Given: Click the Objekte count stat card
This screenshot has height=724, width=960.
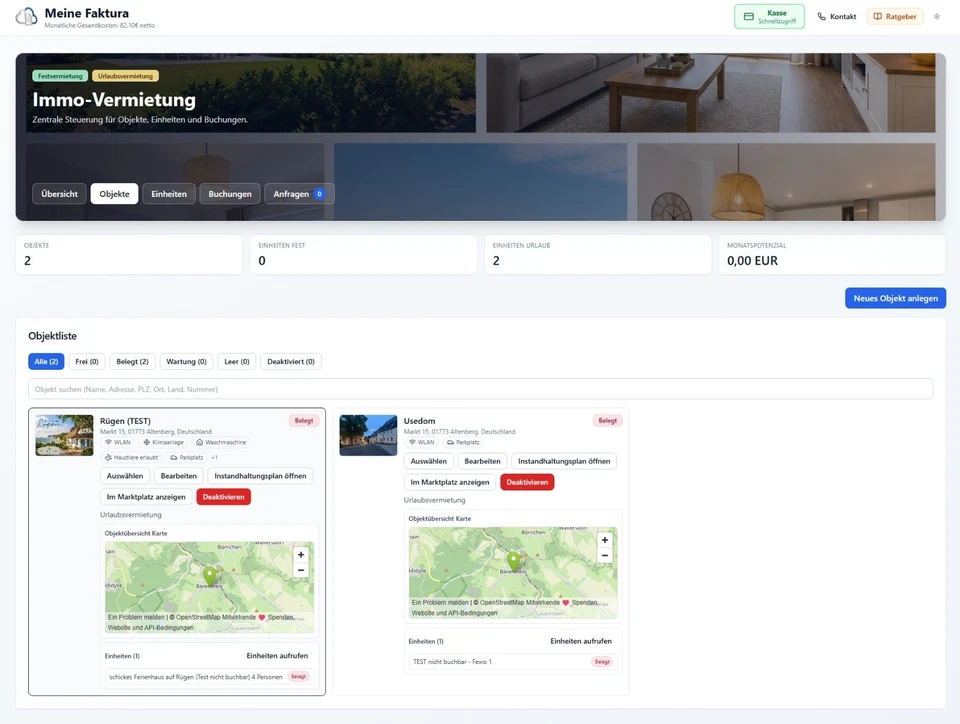Looking at the screenshot, I should [x=129, y=255].
